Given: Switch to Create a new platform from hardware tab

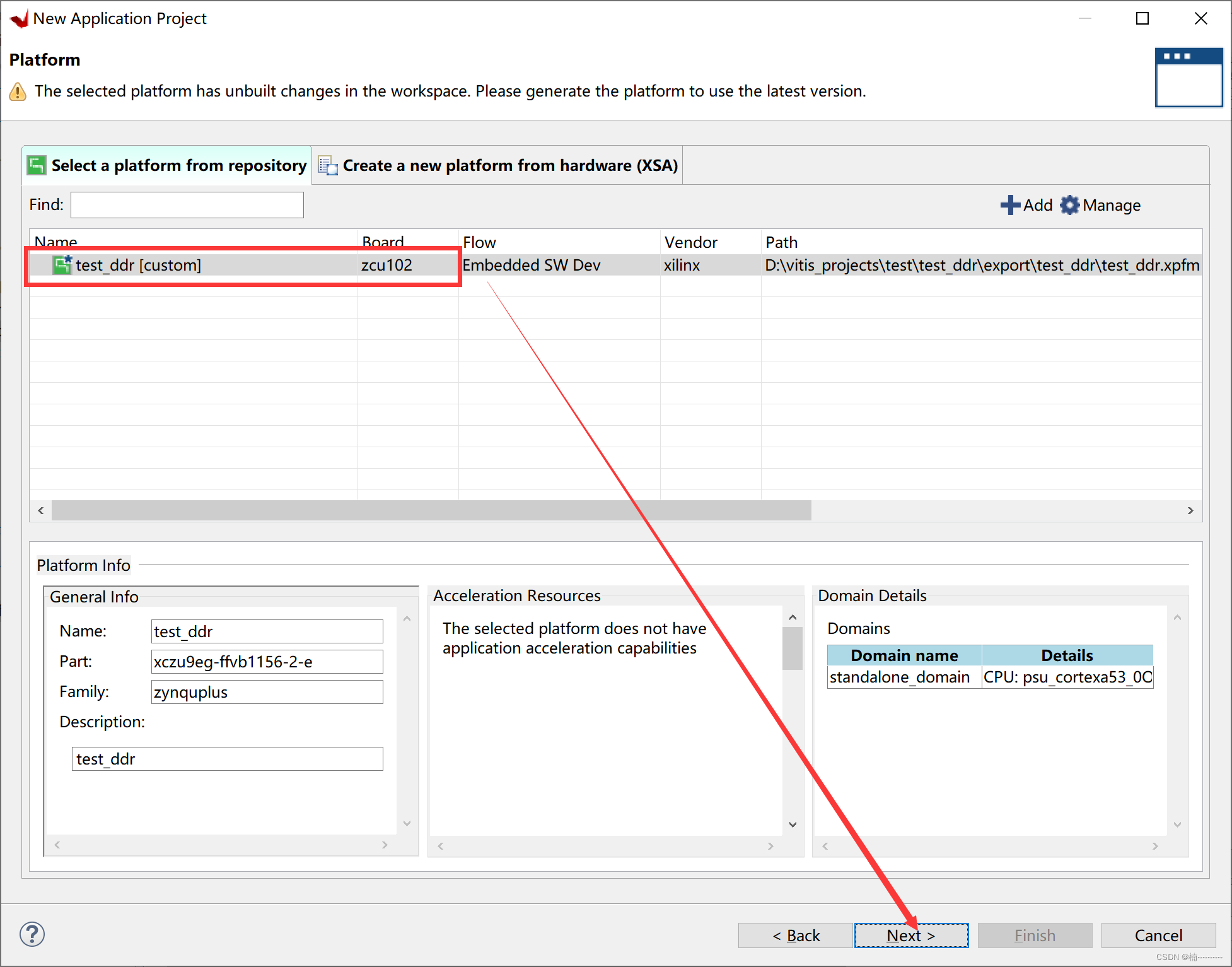Looking at the screenshot, I should coord(509,165).
